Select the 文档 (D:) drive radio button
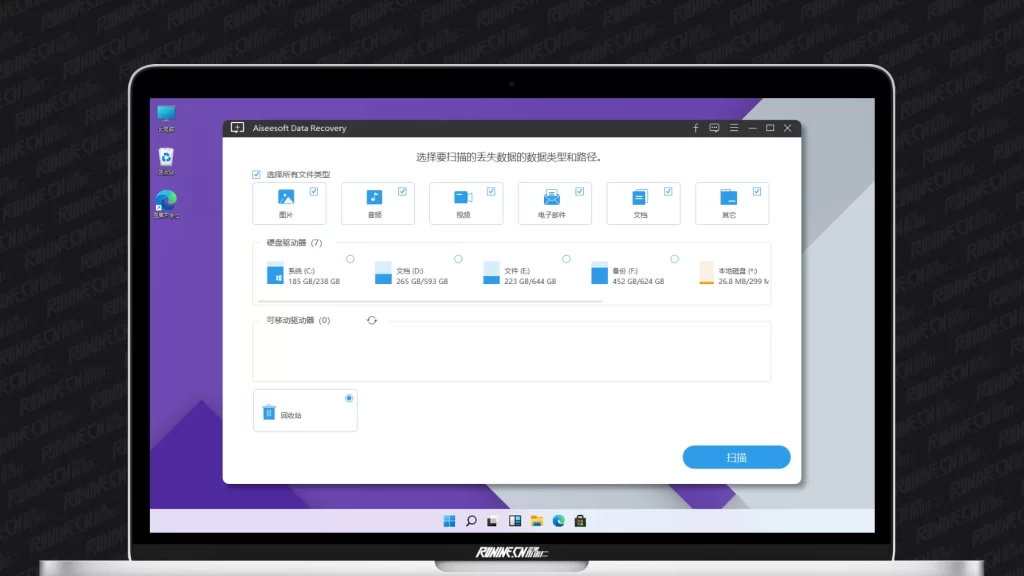The image size is (1024, 576). click(x=458, y=259)
